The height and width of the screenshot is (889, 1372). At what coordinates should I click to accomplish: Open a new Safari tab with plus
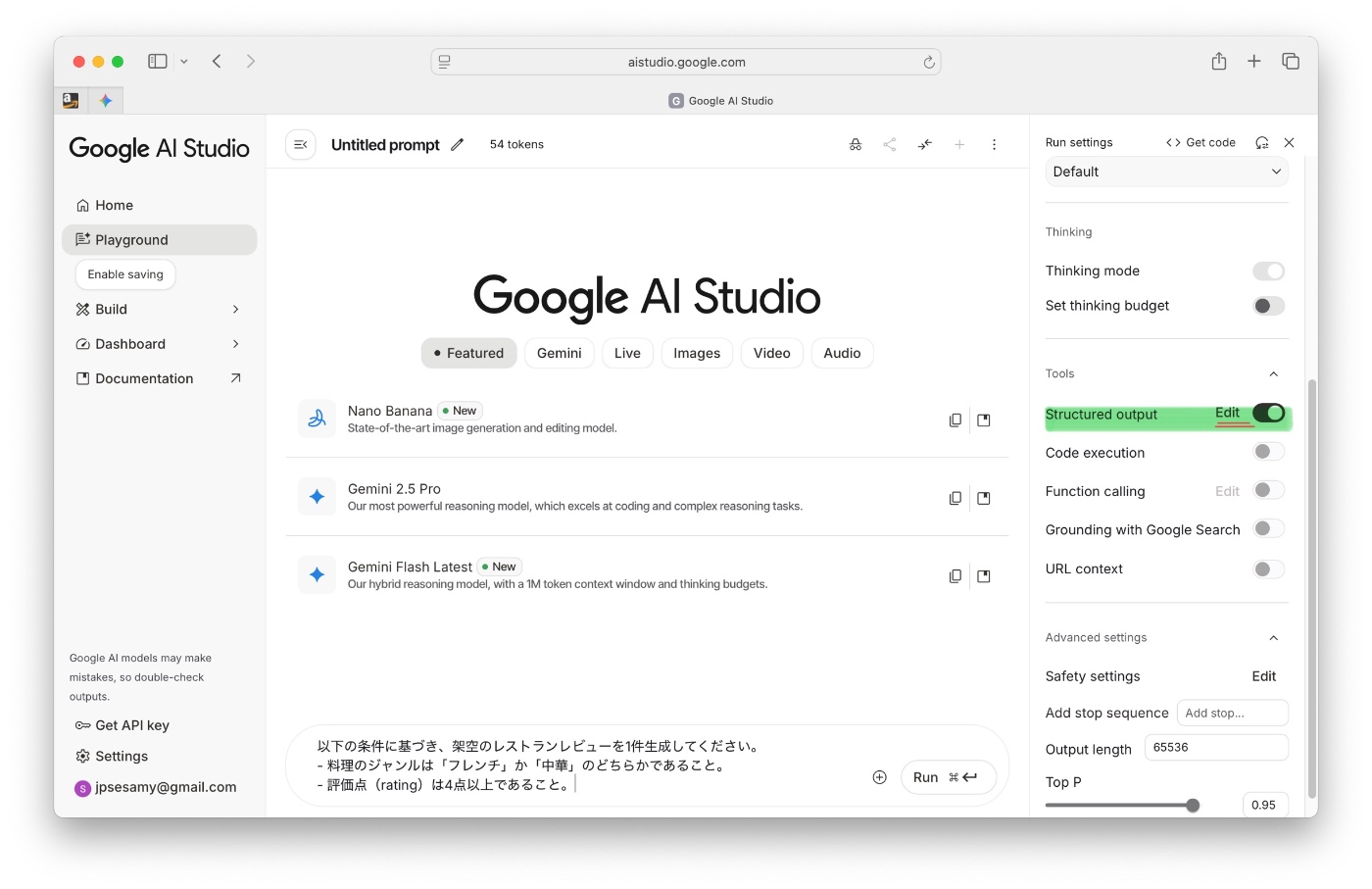point(1254,61)
